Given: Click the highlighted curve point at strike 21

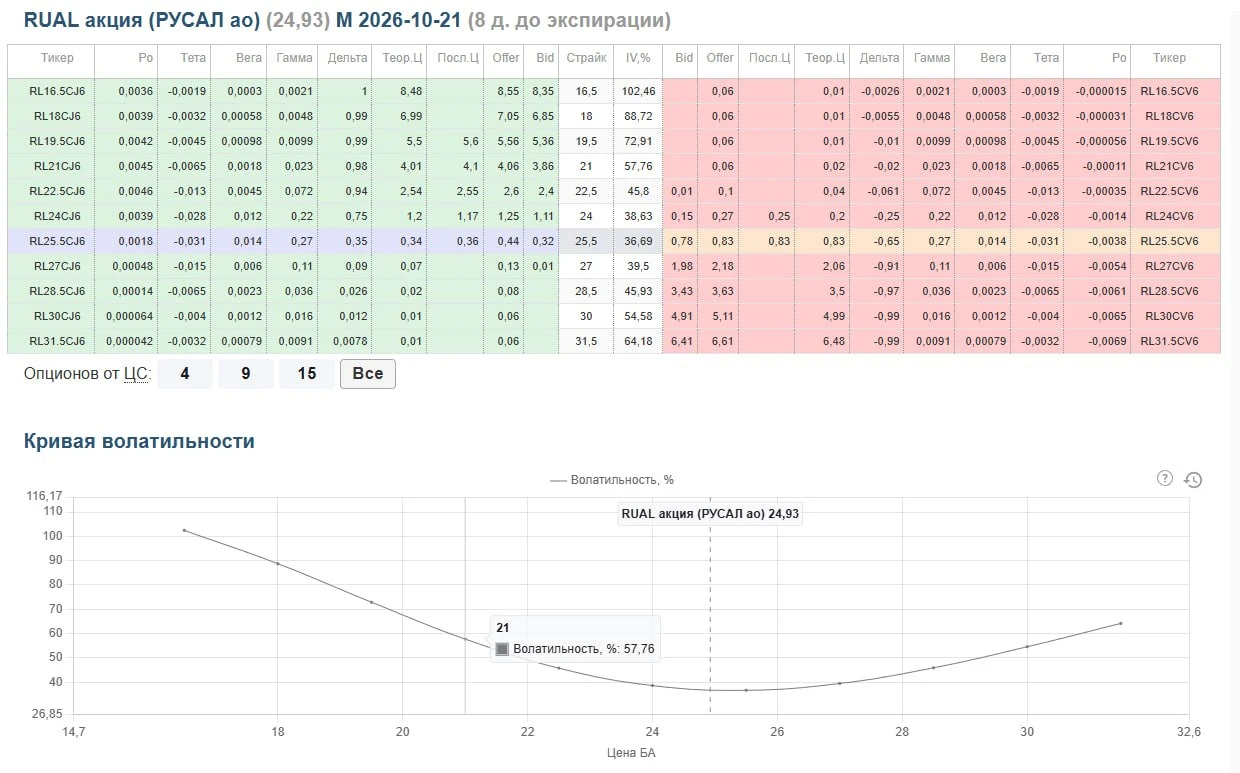Looking at the screenshot, I should tap(465, 639).
